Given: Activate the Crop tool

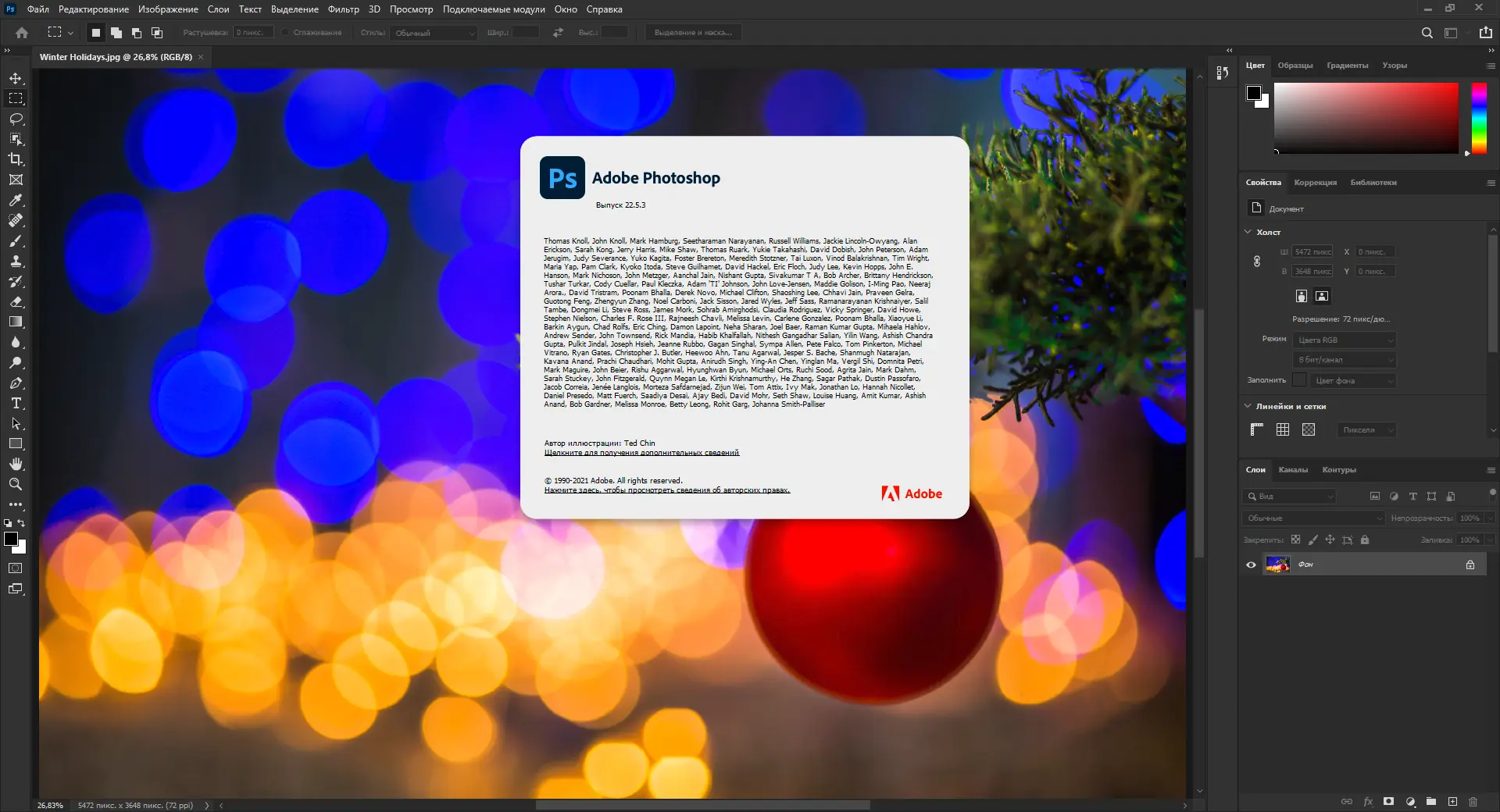Looking at the screenshot, I should point(16,159).
